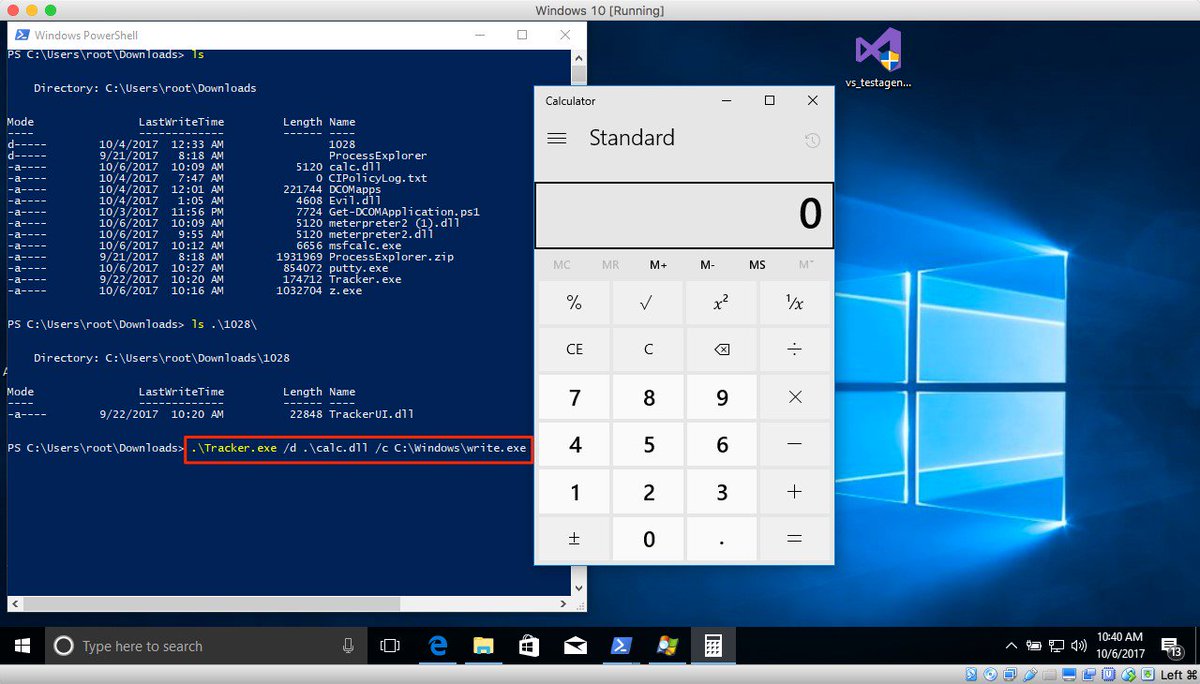The height and width of the screenshot is (684, 1200).
Task: Click Get-DCOMApplication.ps1 in the PowerShell listing
Action: [404, 212]
